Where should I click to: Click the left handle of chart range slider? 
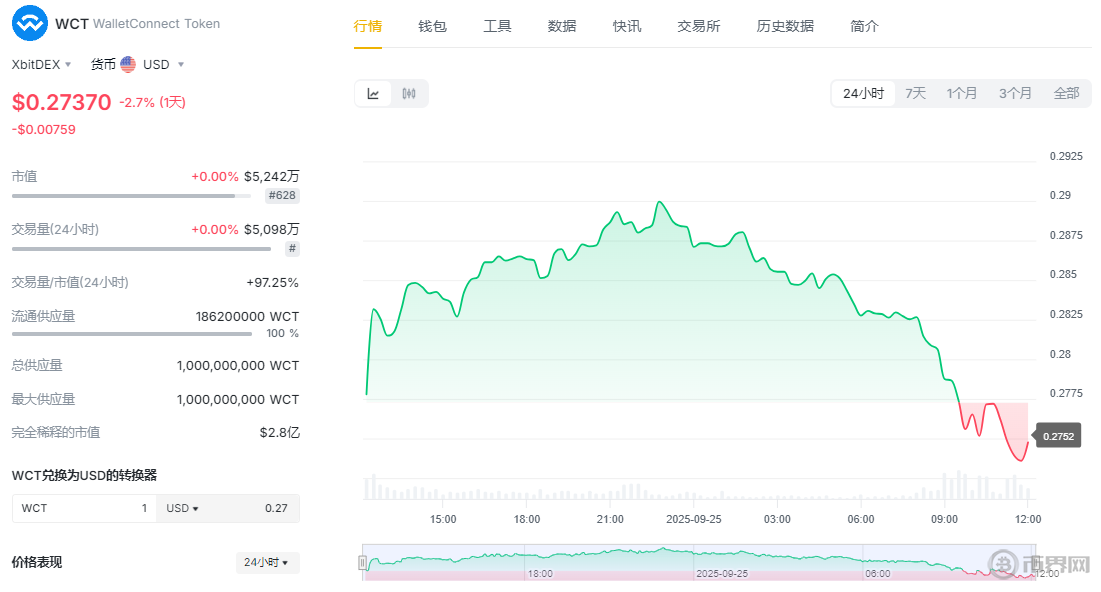tap(362, 563)
